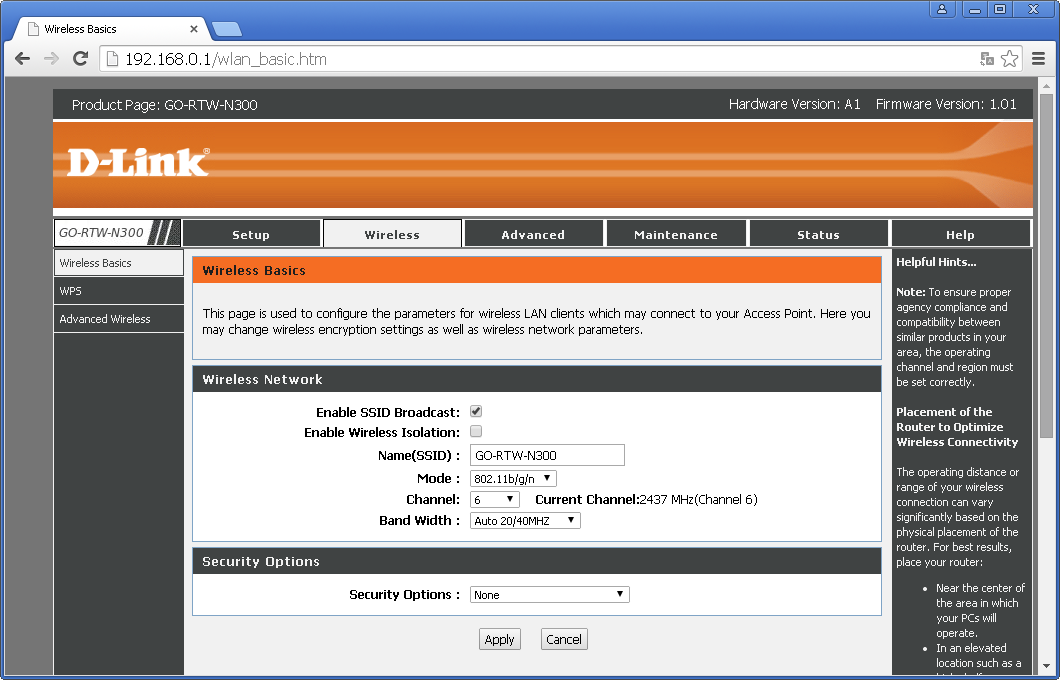The width and height of the screenshot is (1060, 680).
Task: Click the "Current Channel" value text
Action: click(698, 500)
